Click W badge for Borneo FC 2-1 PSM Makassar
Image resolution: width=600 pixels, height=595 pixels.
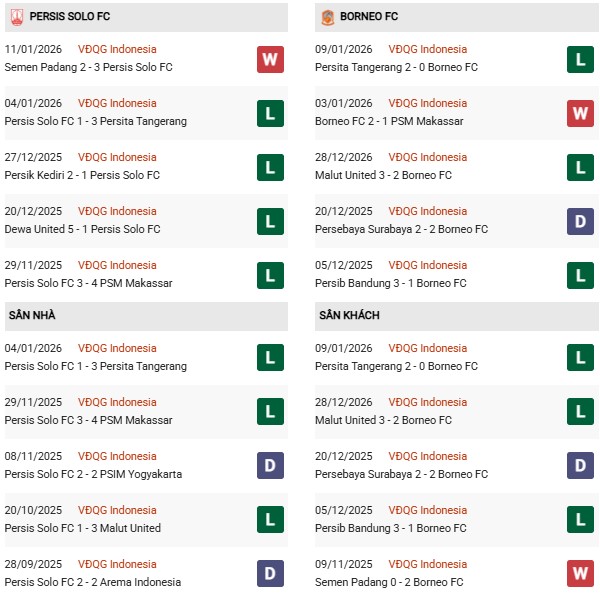(580, 113)
